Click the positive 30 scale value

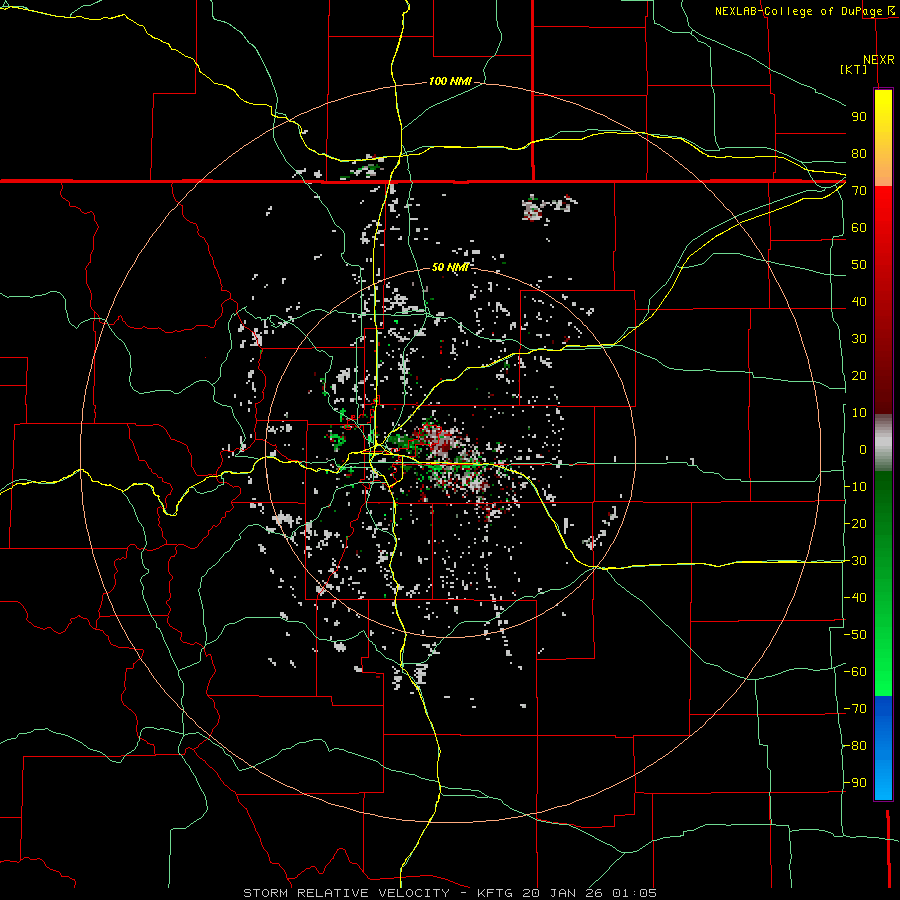click(x=859, y=339)
